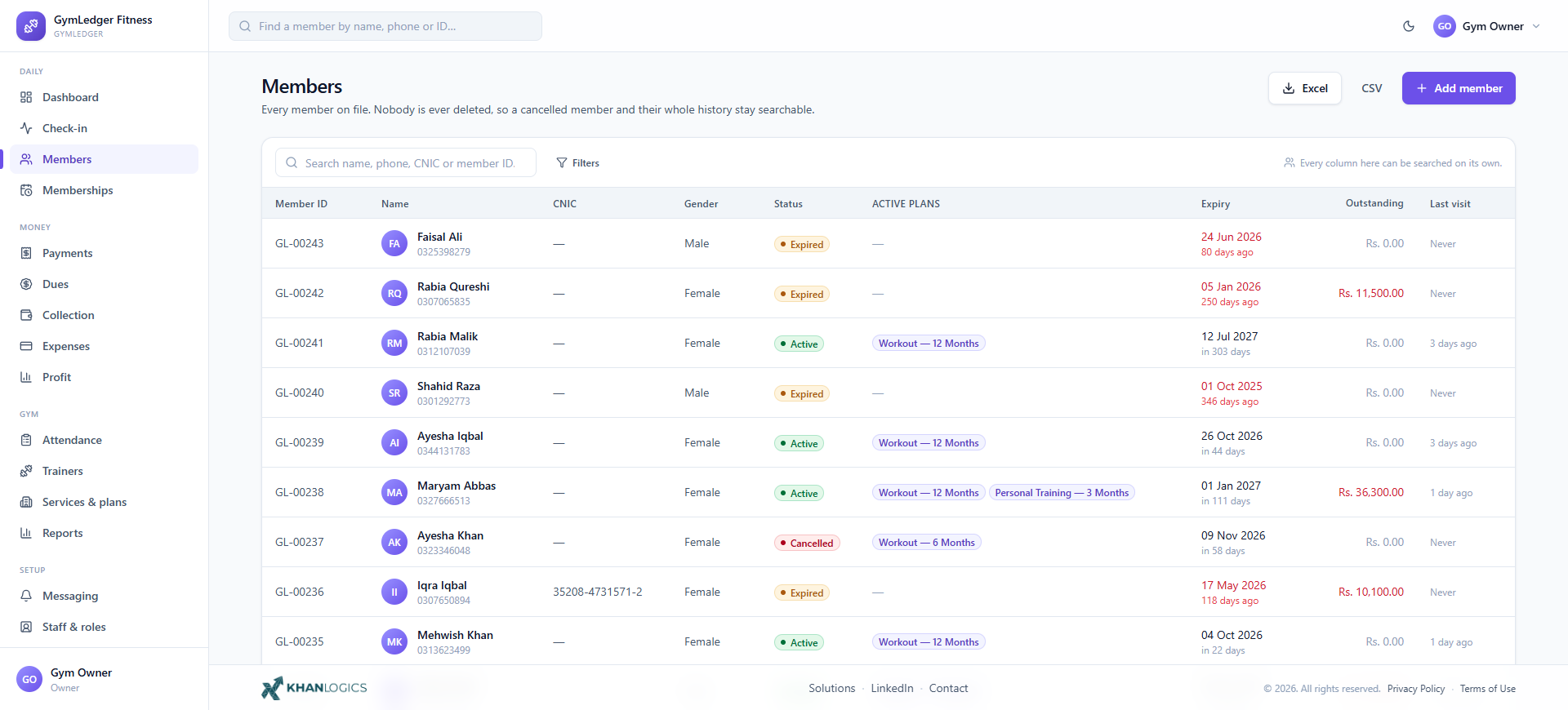Focus the members table search box
Image resolution: width=1568 pixels, height=710 pixels.
406,163
